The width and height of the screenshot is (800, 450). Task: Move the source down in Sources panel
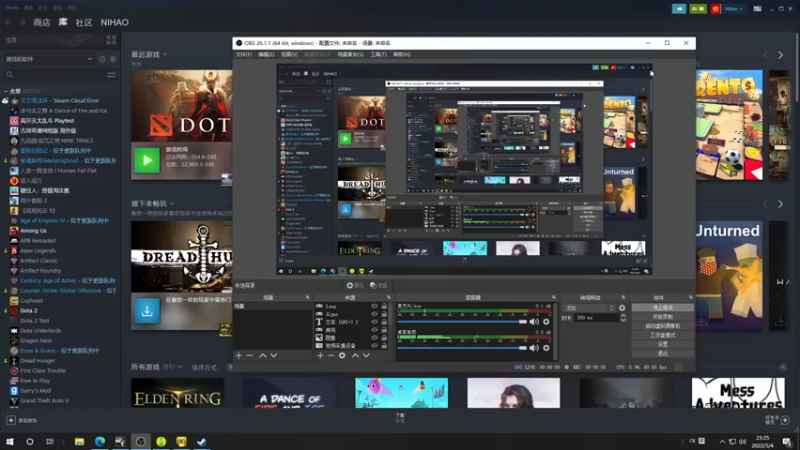click(x=366, y=355)
